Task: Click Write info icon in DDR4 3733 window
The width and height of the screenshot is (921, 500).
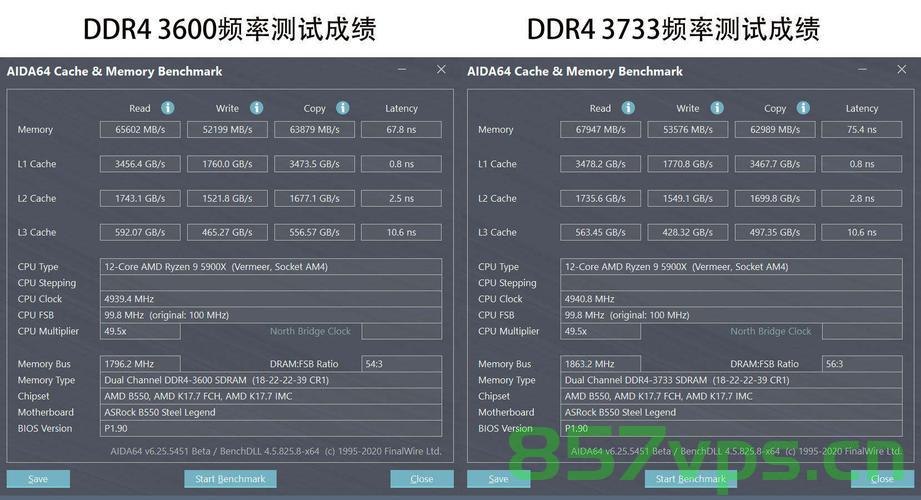Action: coord(717,108)
